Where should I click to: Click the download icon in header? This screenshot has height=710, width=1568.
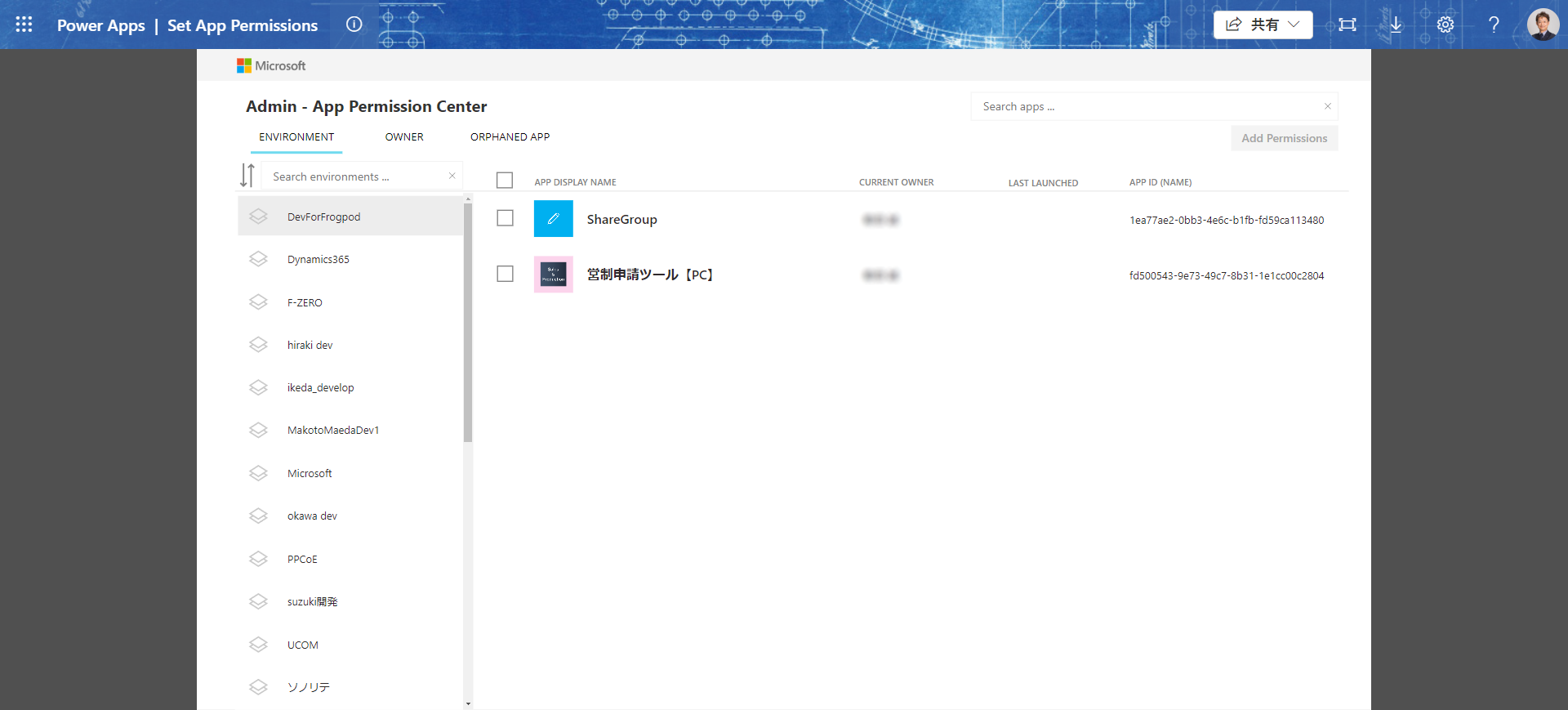point(1396,25)
